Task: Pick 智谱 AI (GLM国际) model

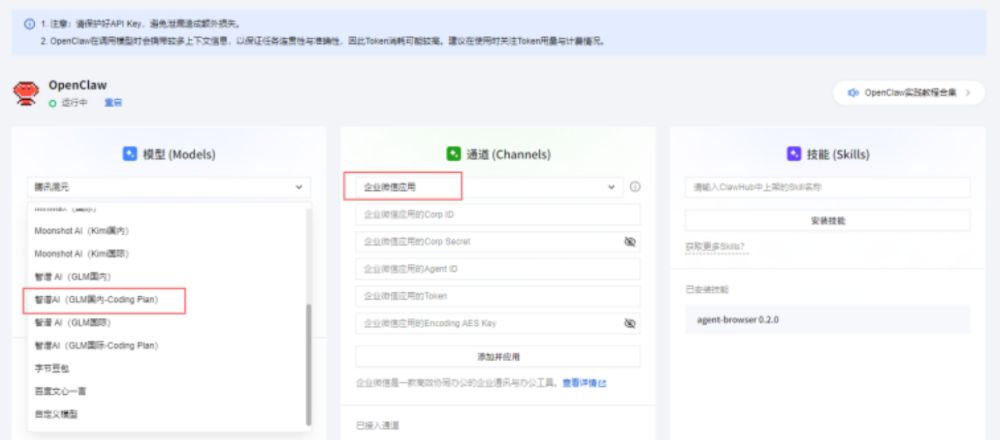Action: click(x=168, y=323)
